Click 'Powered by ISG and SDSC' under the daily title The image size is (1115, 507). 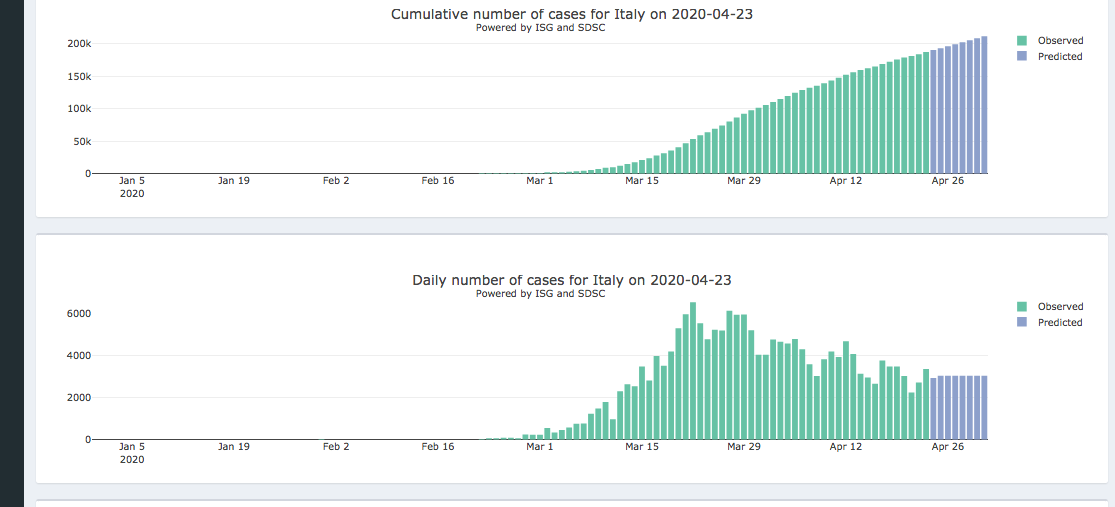(540, 294)
